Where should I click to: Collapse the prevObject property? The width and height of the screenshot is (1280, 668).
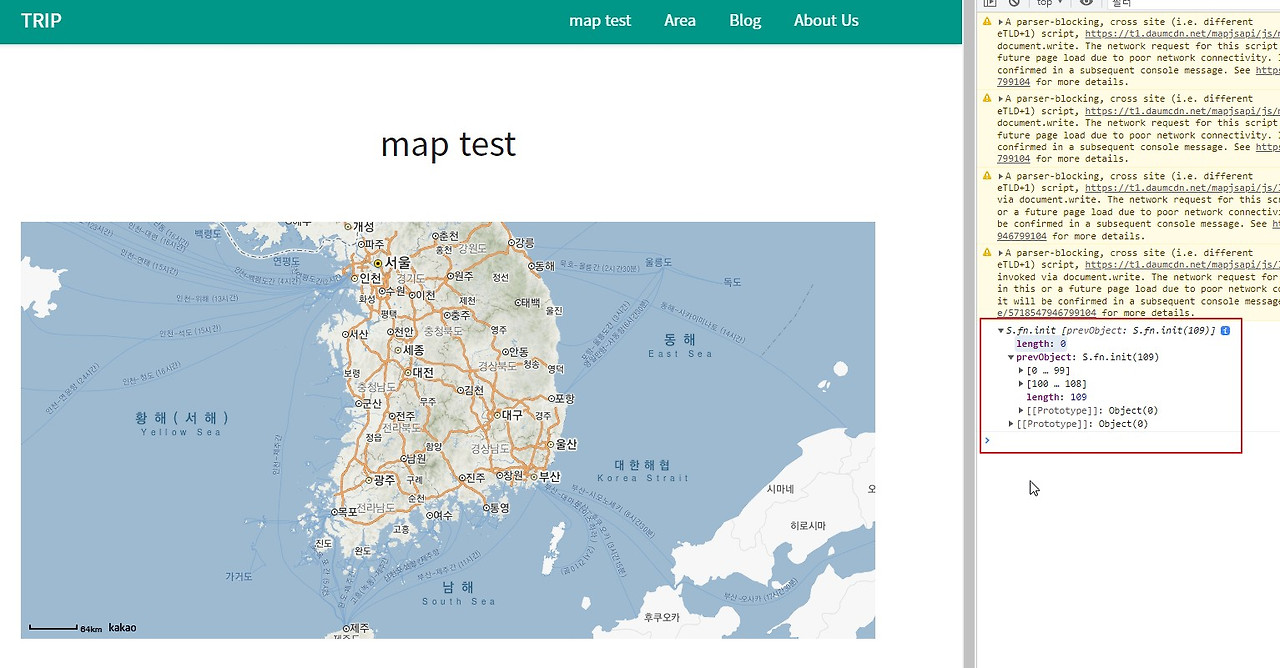[1011, 357]
